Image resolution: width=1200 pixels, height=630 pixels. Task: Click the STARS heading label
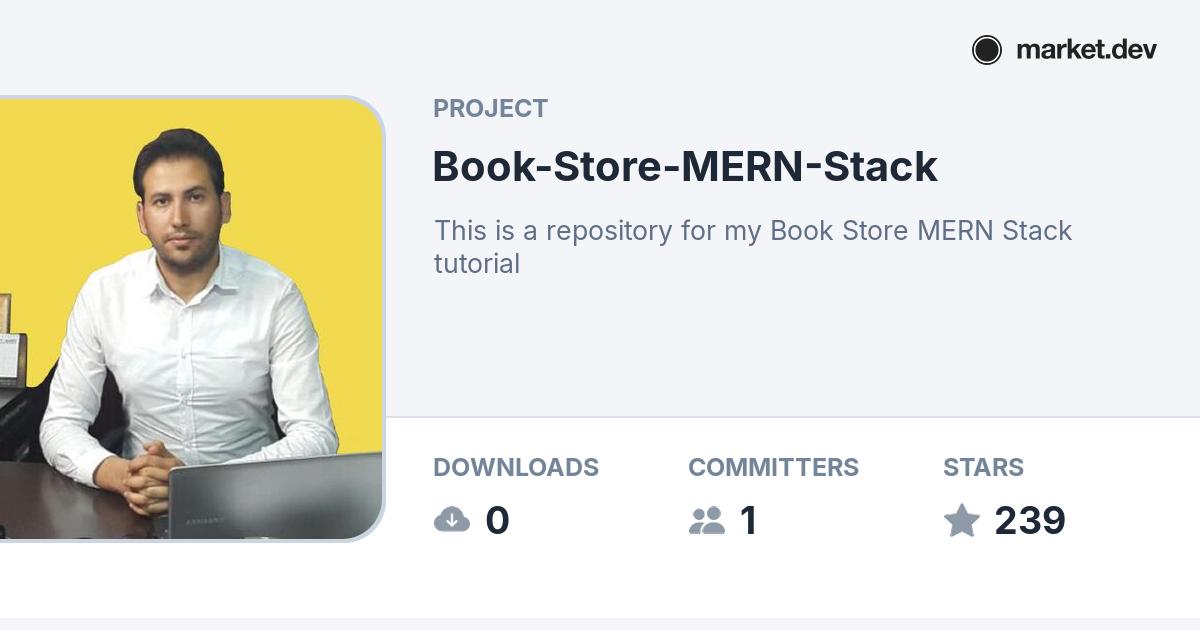tap(983, 467)
